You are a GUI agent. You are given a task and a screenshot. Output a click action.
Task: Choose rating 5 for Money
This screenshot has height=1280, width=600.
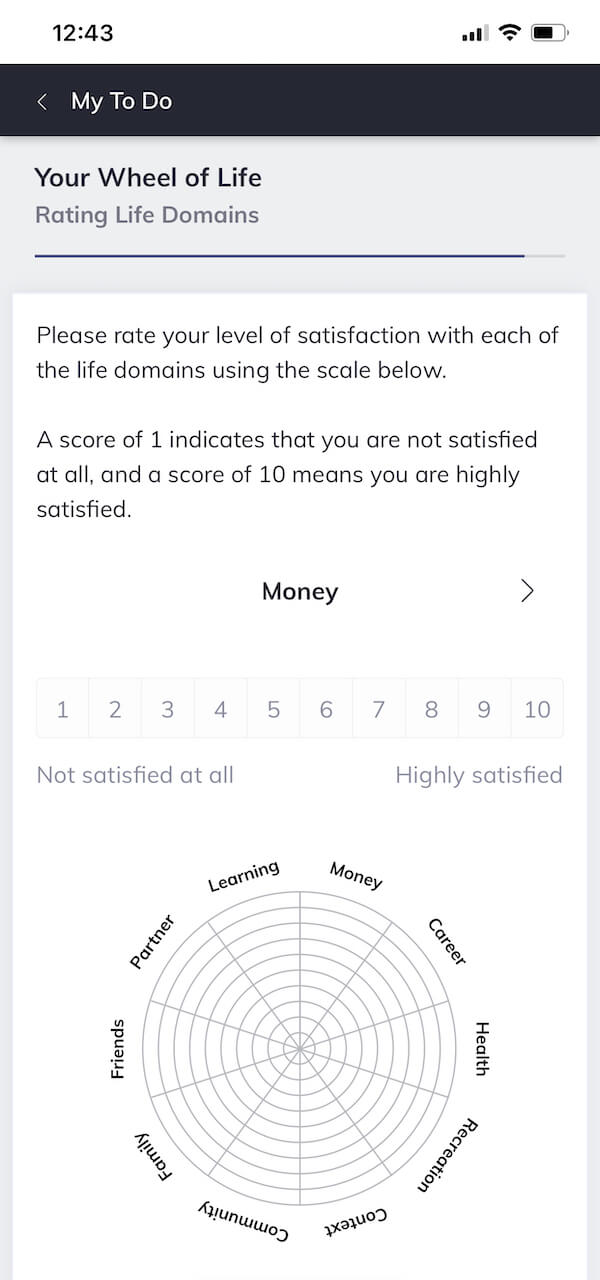[273, 709]
